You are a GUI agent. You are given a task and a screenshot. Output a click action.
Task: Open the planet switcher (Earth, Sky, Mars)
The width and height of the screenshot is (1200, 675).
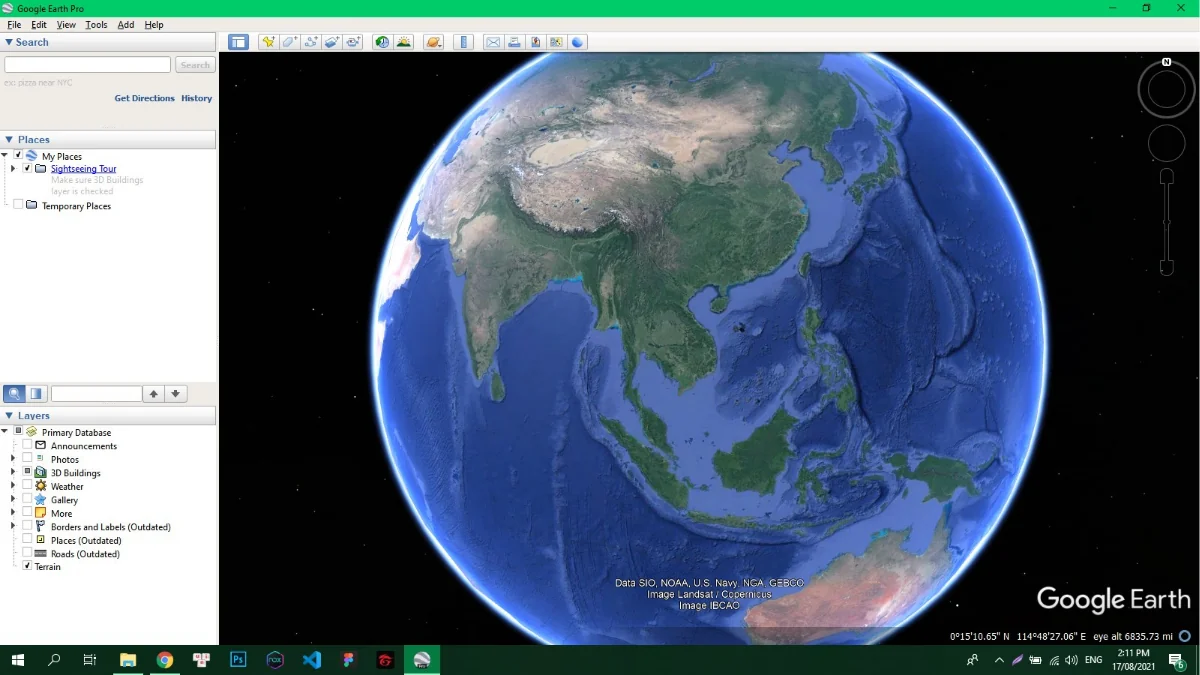point(433,42)
